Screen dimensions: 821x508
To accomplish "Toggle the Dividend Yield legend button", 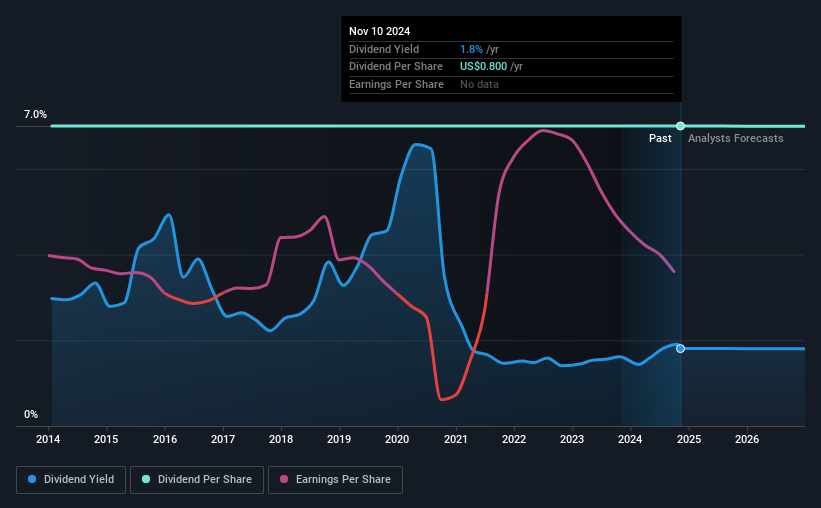I will tap(71, 480).
